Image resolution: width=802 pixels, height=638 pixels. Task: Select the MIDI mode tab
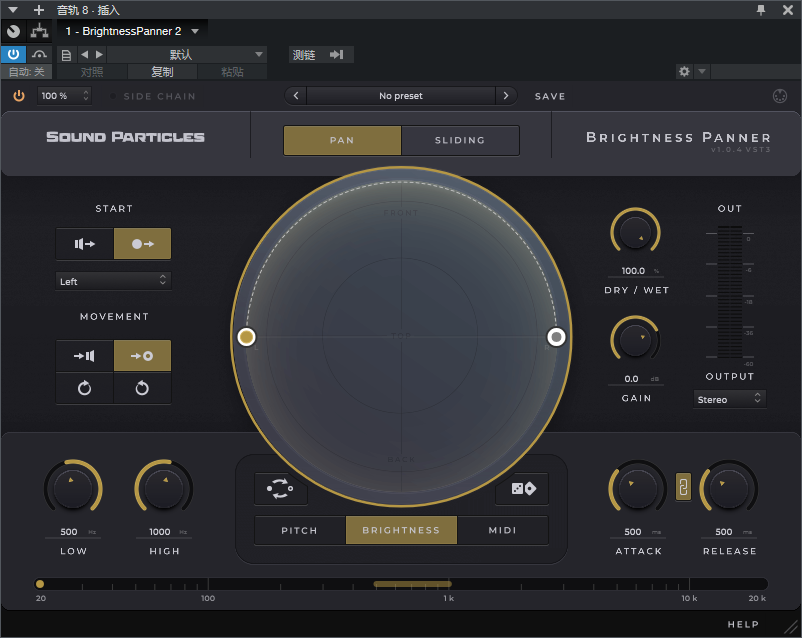click(x=503, y=530)
